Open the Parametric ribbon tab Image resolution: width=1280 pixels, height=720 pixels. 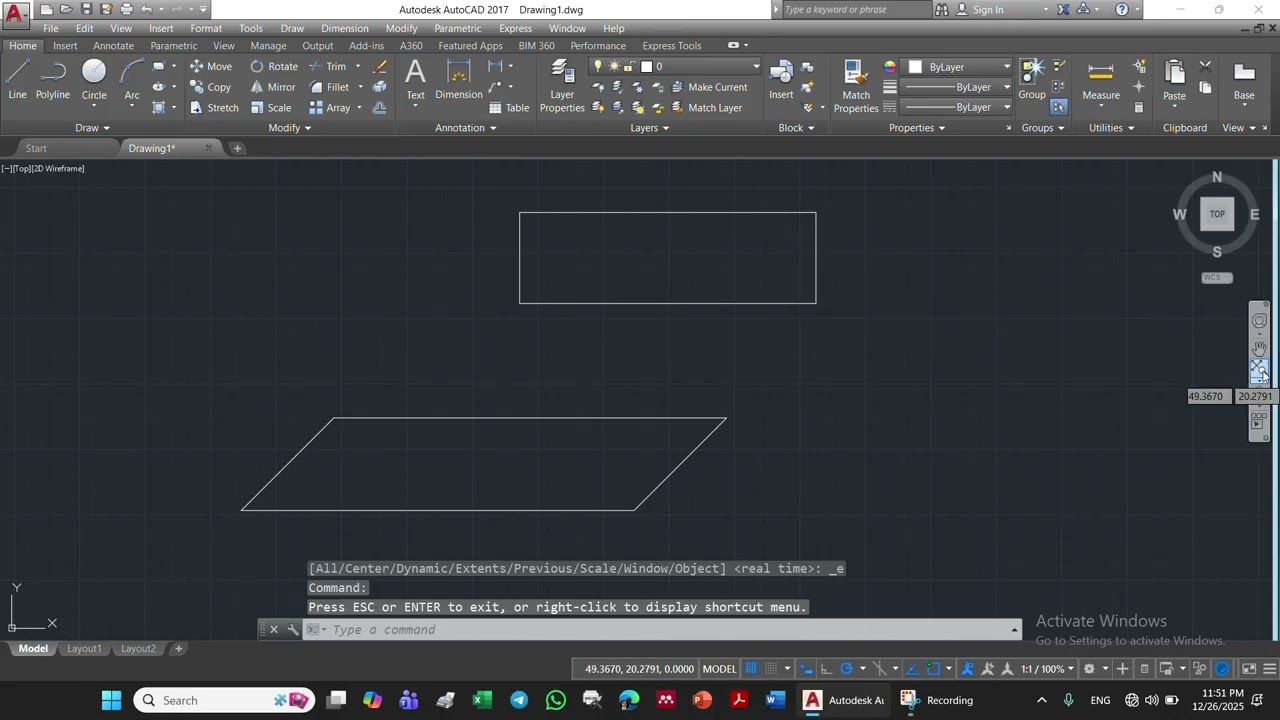pos(174,46)
